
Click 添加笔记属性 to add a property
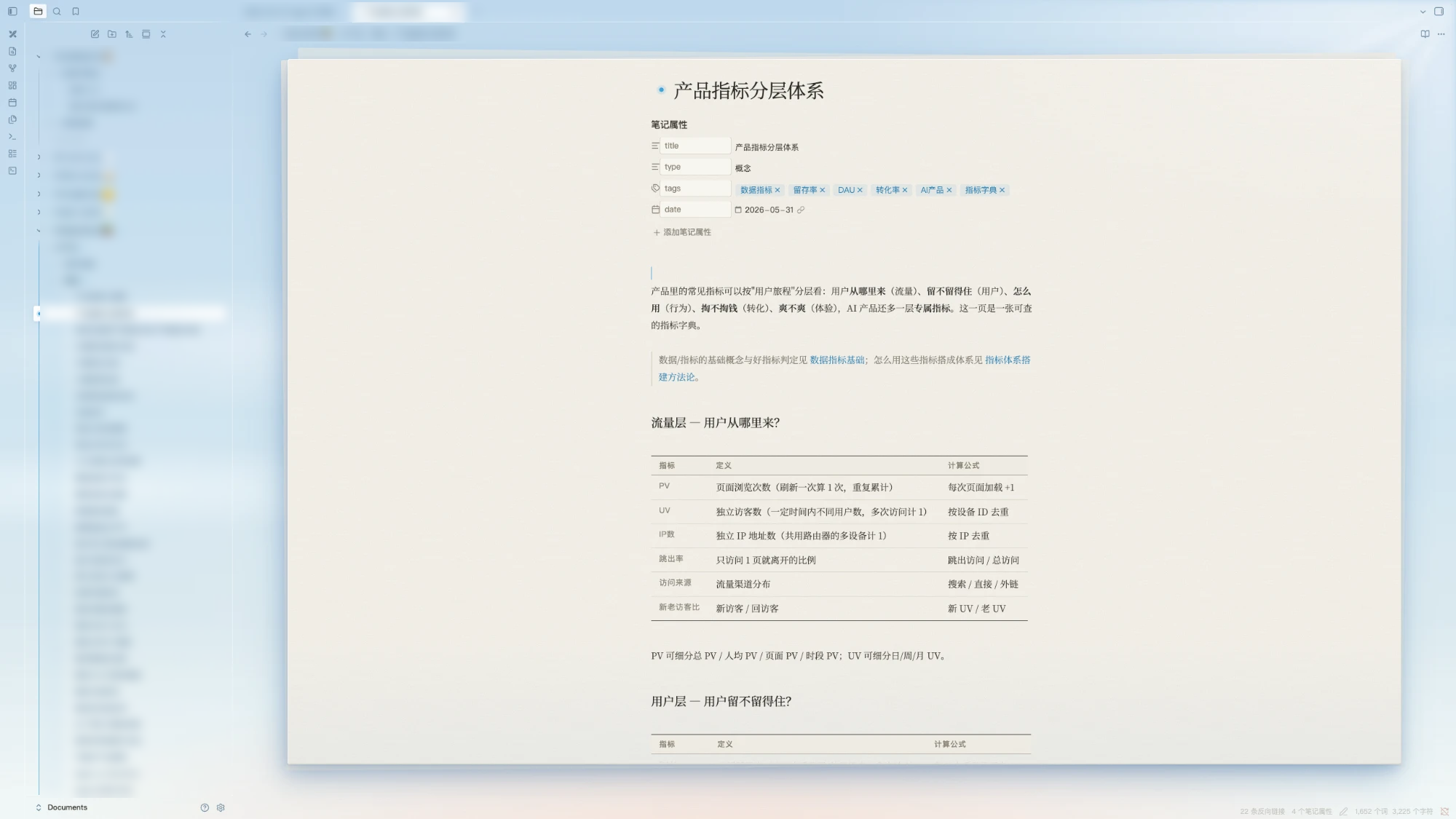[x=682, y=232]
